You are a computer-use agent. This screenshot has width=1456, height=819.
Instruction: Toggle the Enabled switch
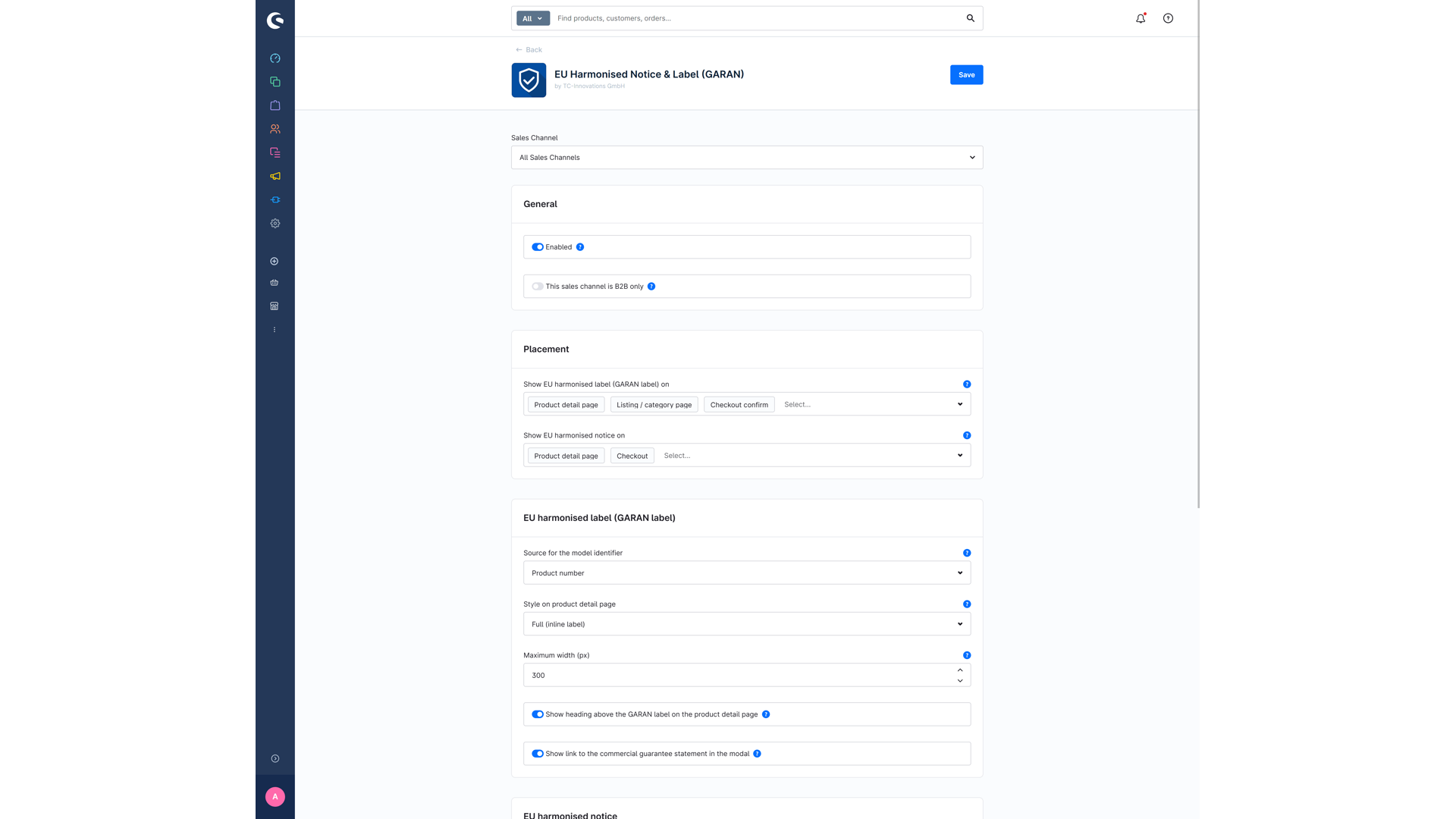(538, 247)
